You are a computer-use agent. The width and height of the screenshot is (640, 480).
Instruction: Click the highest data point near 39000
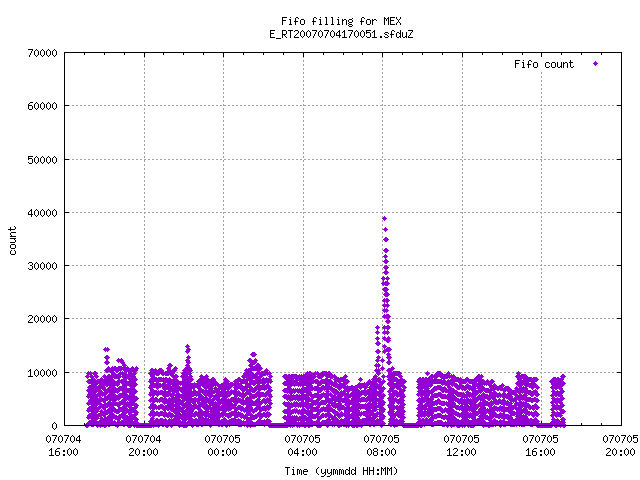point(384,218)
